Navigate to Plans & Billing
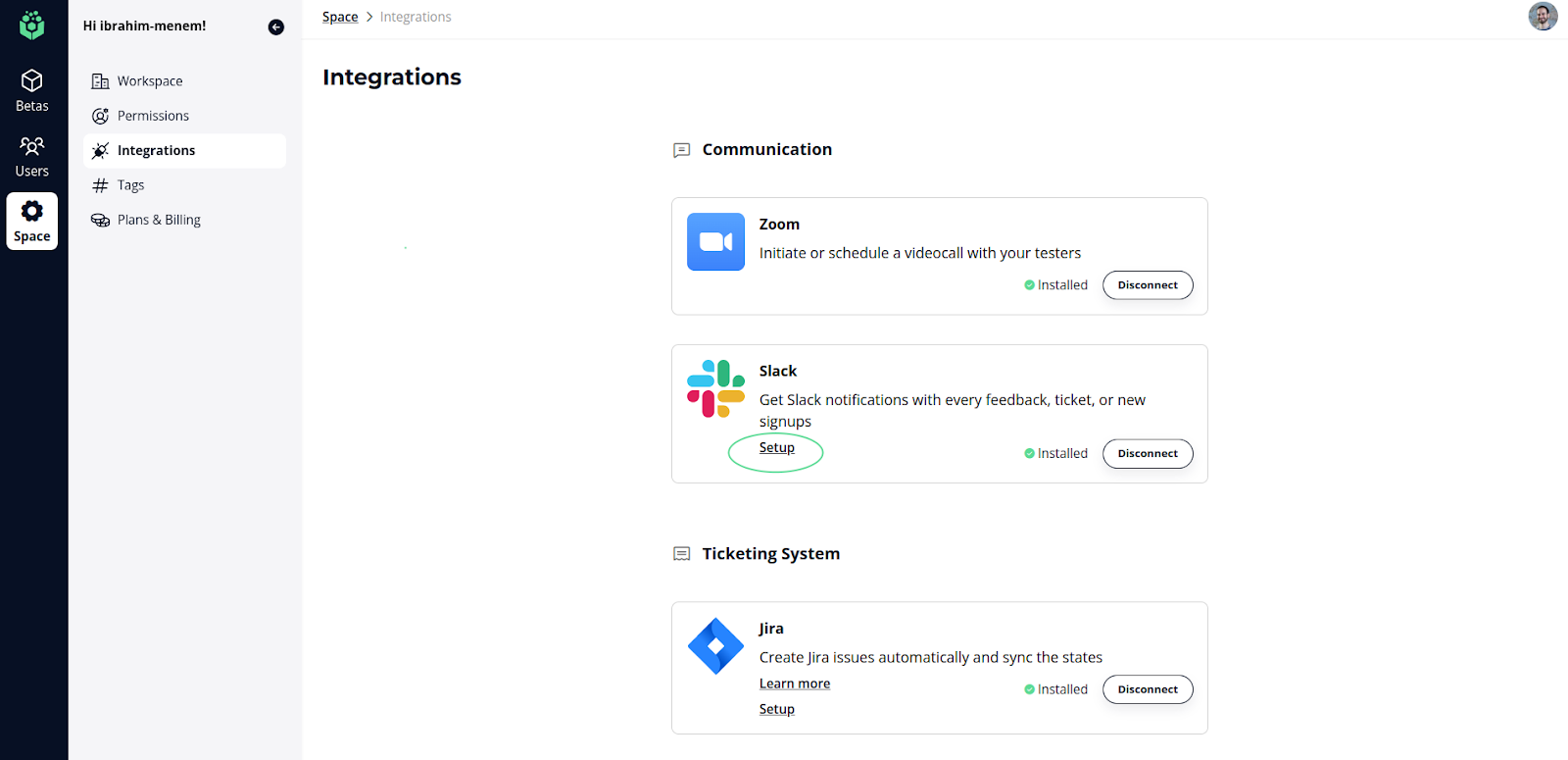This screenshot has width=1568, height=760. [159, 220]
